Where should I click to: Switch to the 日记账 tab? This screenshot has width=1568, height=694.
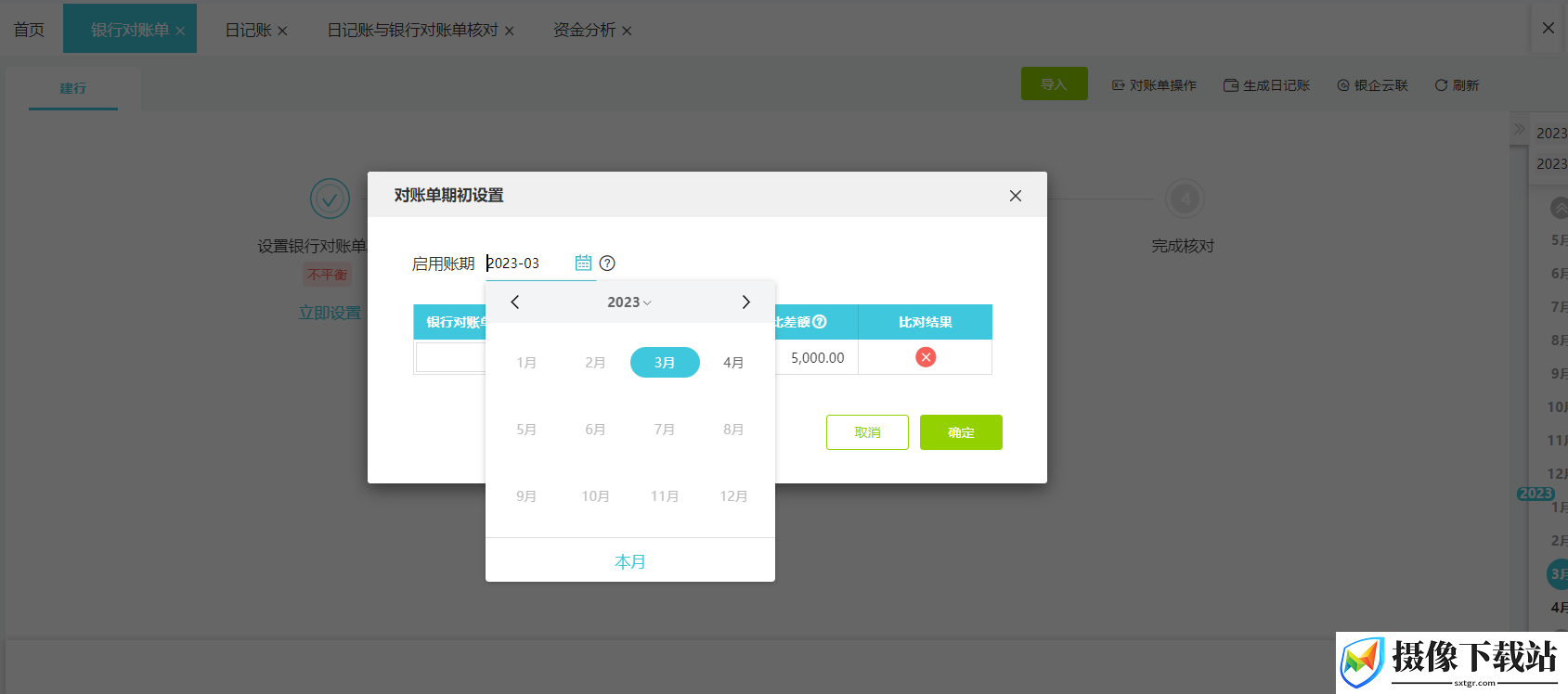pos(248,30)
